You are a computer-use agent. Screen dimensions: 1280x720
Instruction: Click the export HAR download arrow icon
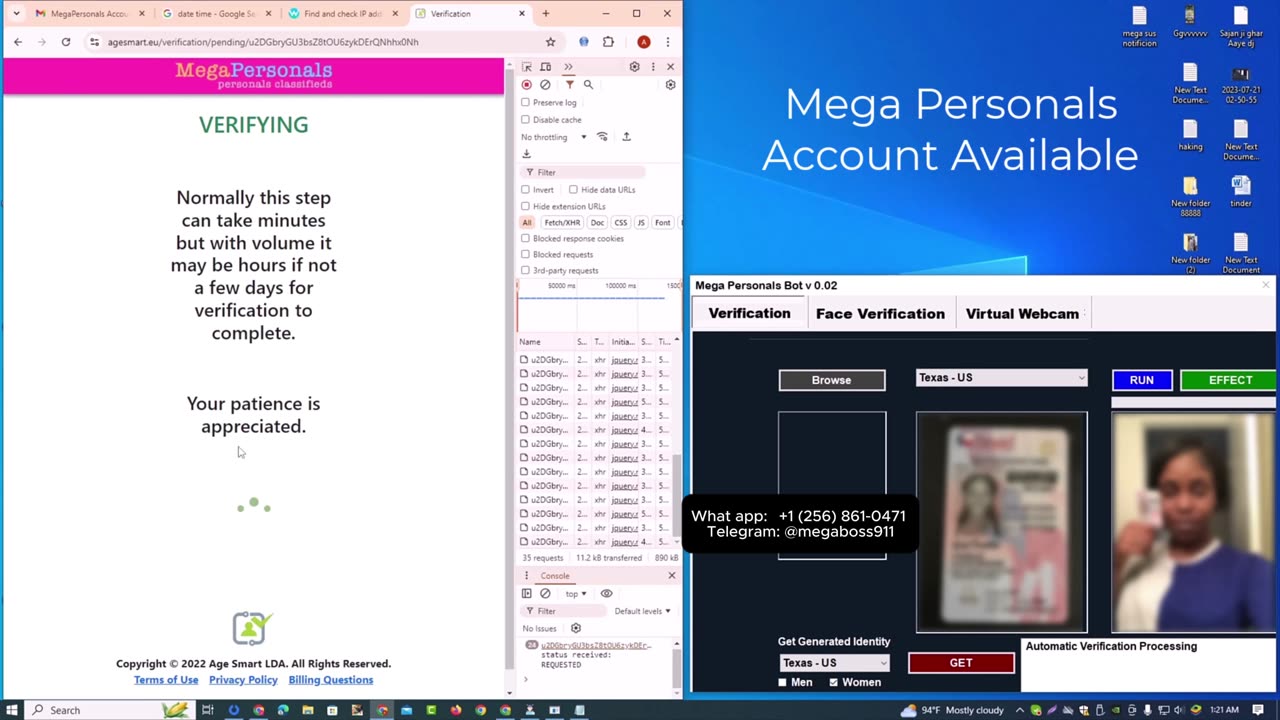(527, 154)
